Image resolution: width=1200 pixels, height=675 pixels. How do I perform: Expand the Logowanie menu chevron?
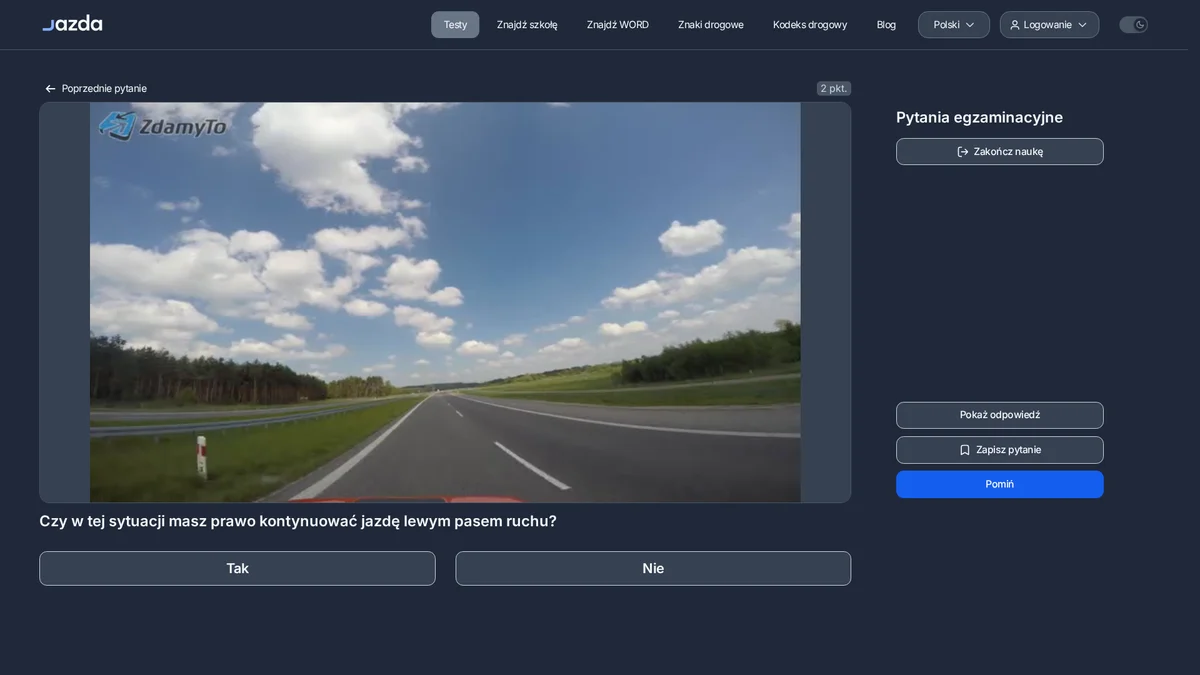pos(1082,25)
